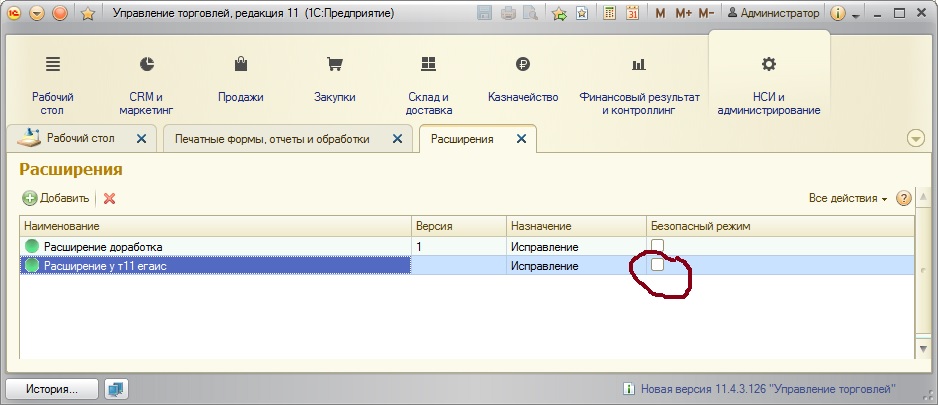Open the 1C main menu logo button
The image size is (938, 405).
coord(14,13)
